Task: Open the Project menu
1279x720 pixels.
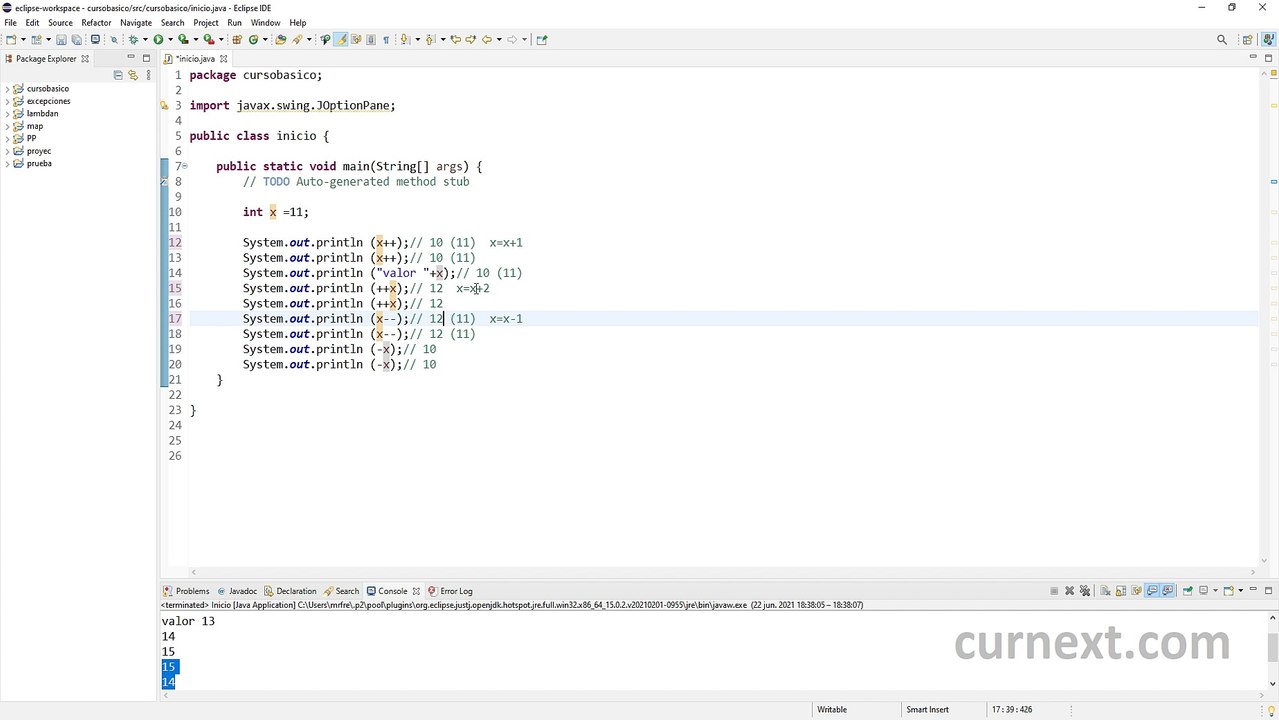Action: point(206,22)
